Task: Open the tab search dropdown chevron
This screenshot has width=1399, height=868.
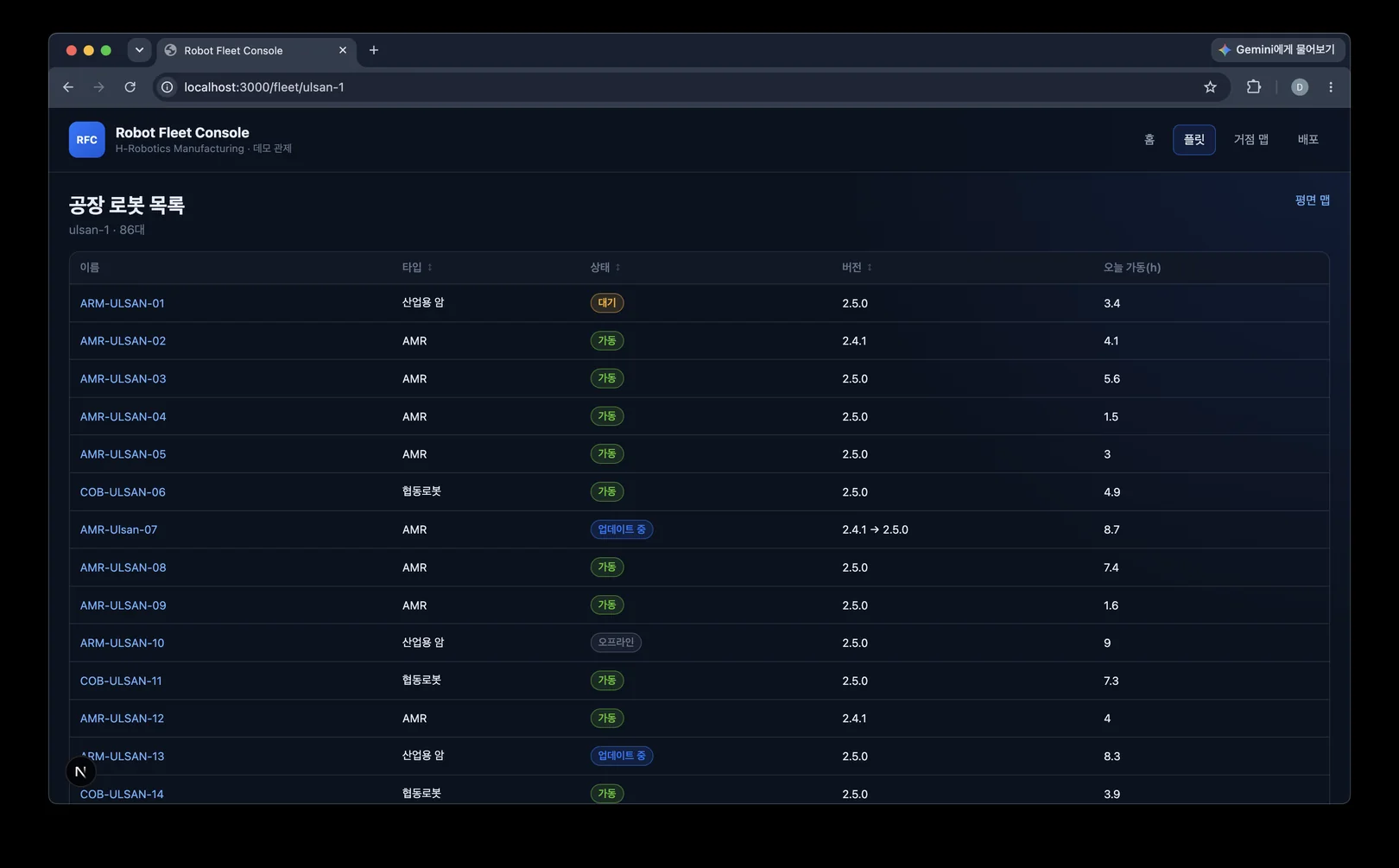Action: tap(139, 50)
